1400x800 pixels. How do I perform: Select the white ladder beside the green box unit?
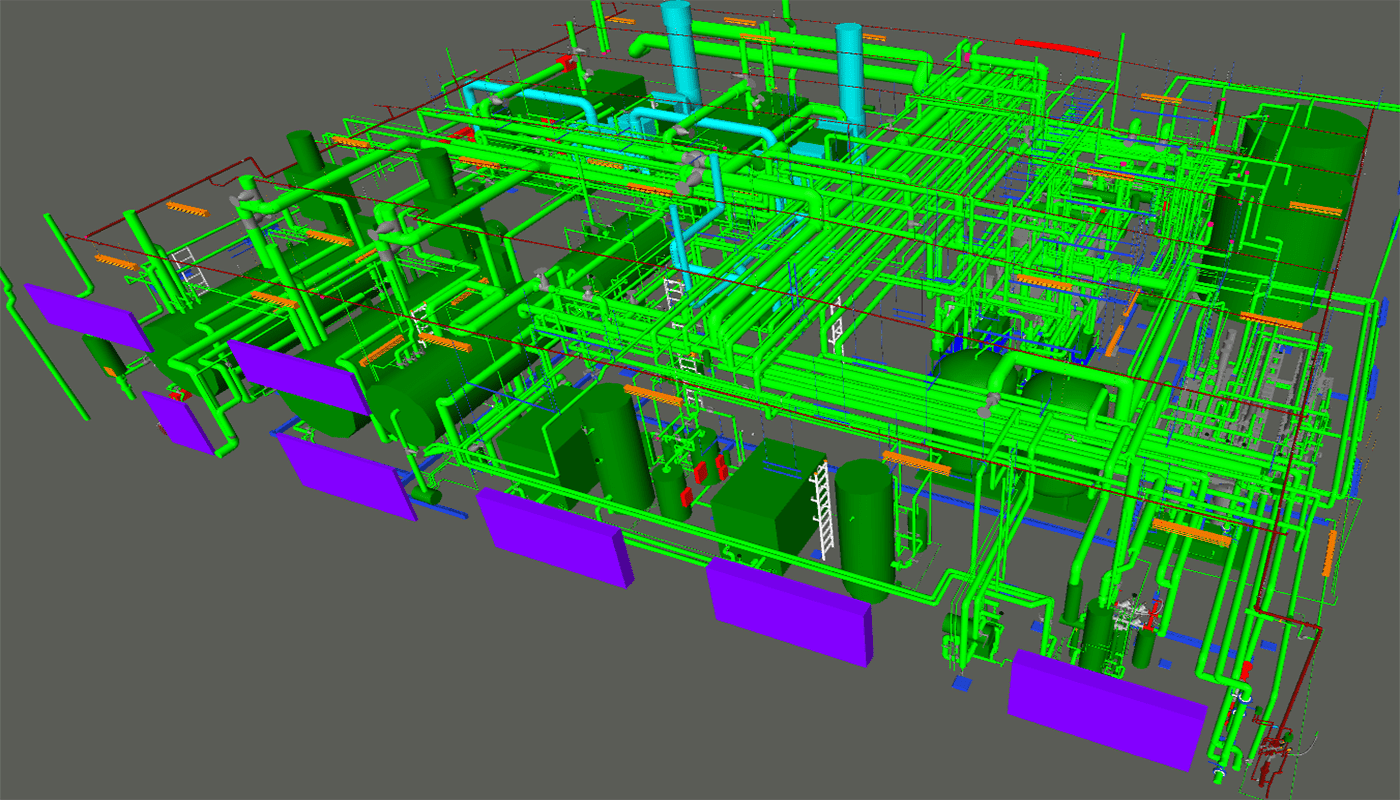tap(822, 510)
